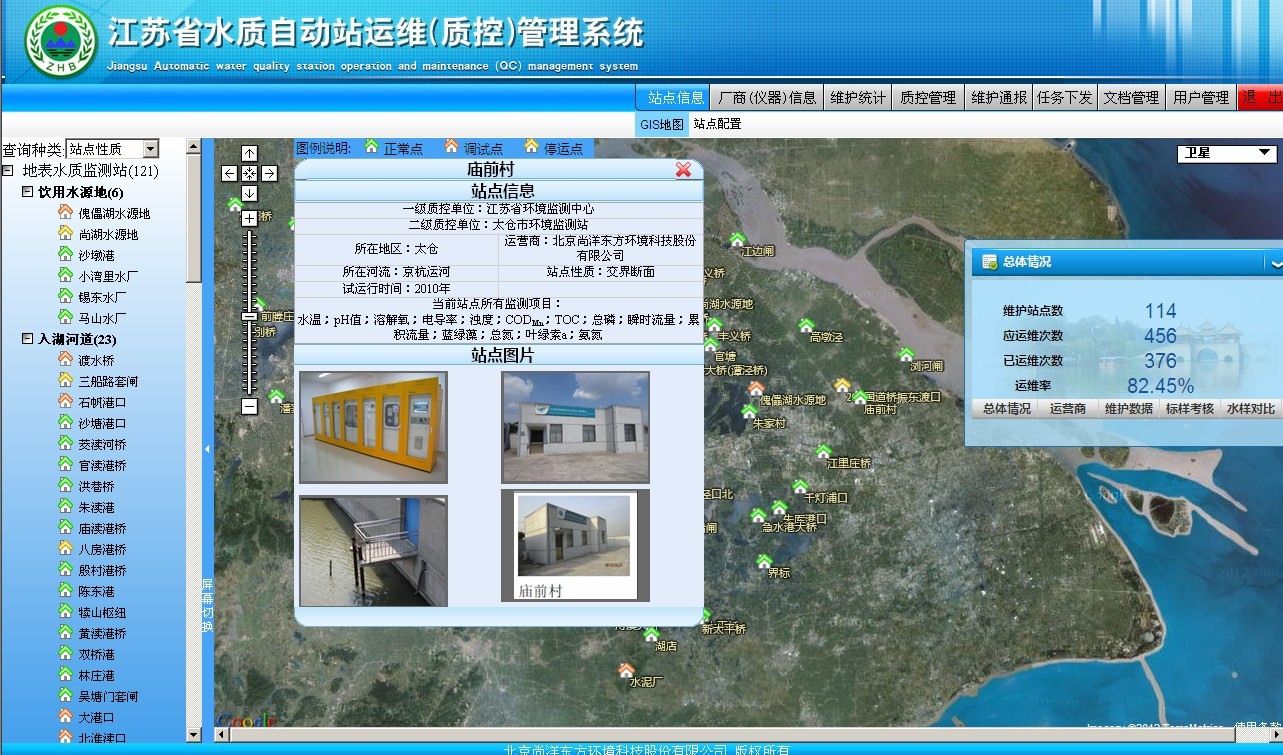Collapse the 总体情况 panel with chevron
Screen dimensions: 1283x755
click(1275, 263)
